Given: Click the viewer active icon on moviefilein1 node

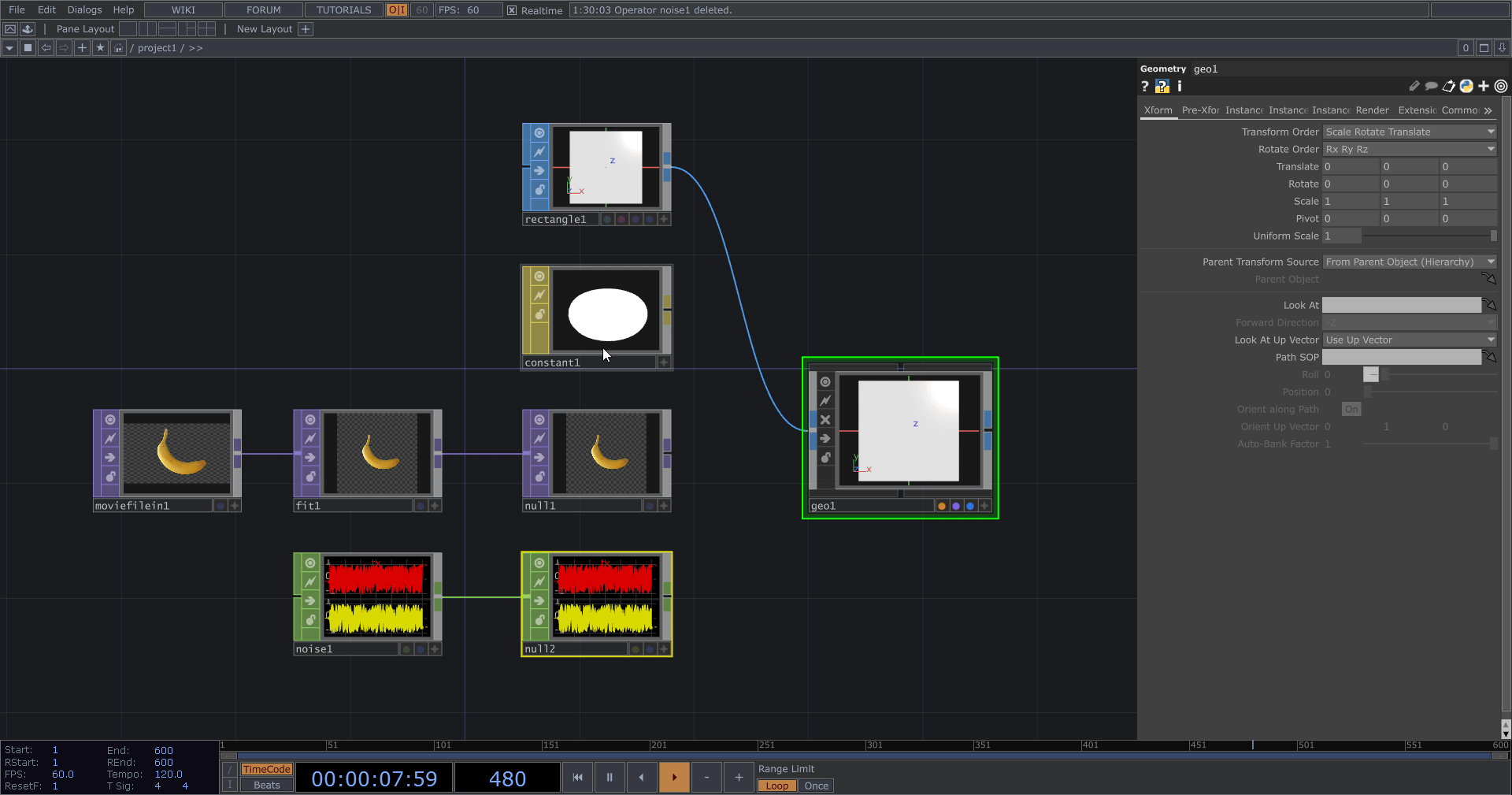Looking at the screenshot, I should point(110,420).
